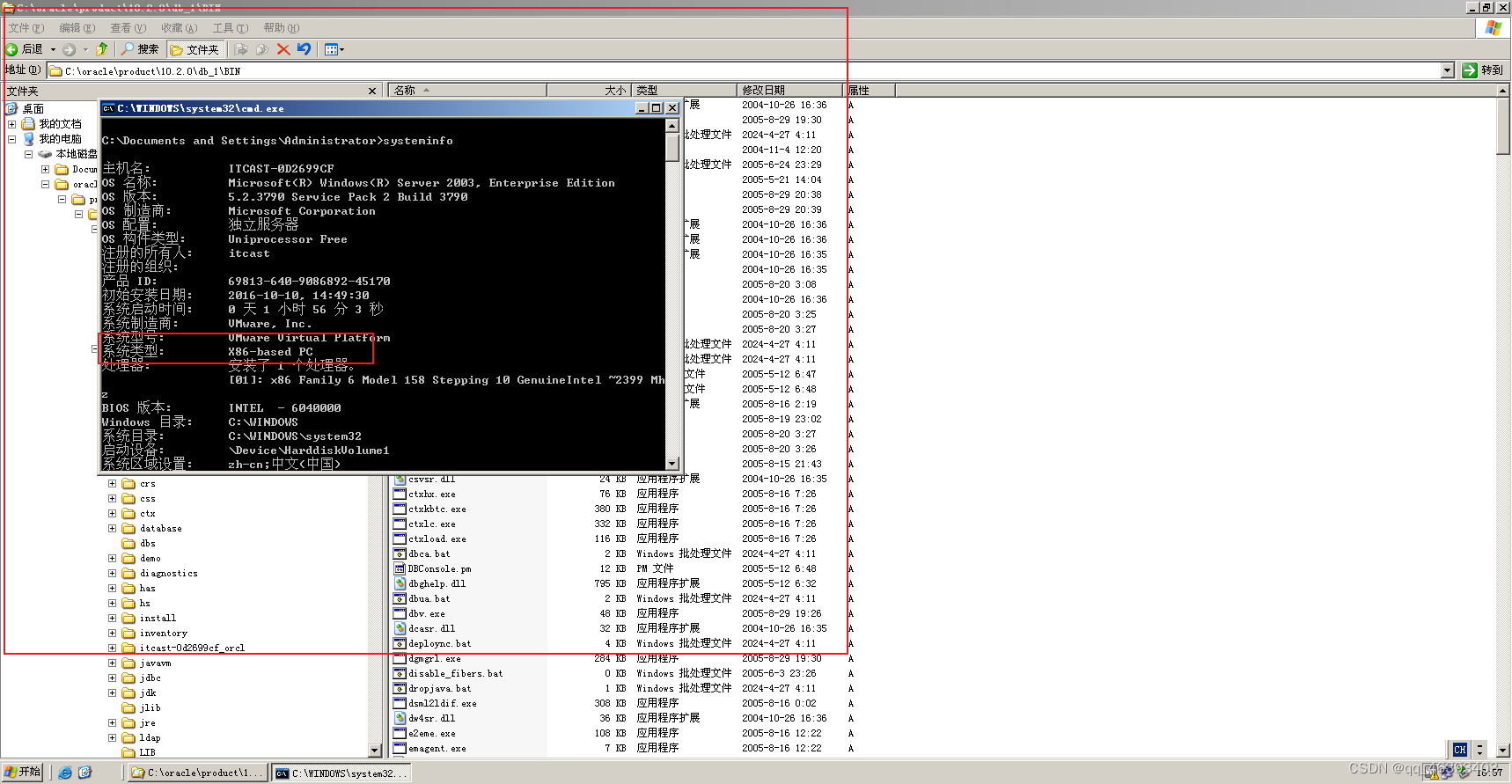Collapse the My Computer (我的电脑) node
This screenshot has width=1512, height=784.
(x=11, y=139)
